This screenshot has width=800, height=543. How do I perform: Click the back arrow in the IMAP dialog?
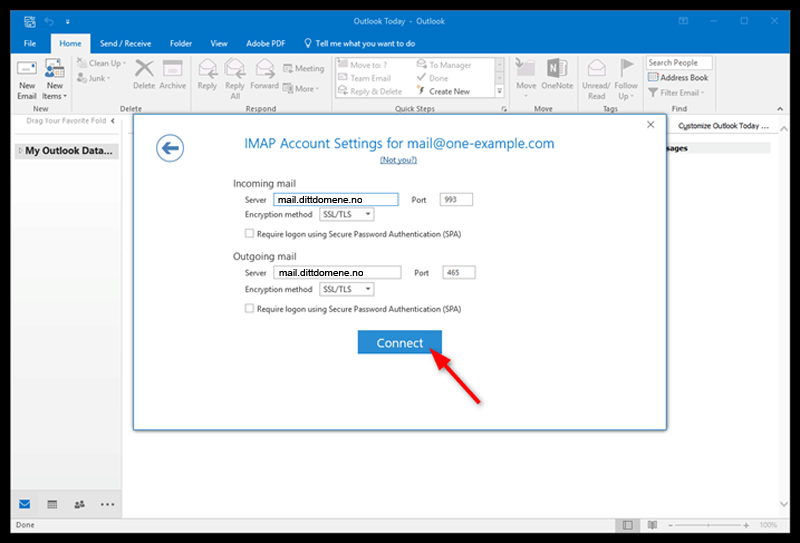coord(170,148)
